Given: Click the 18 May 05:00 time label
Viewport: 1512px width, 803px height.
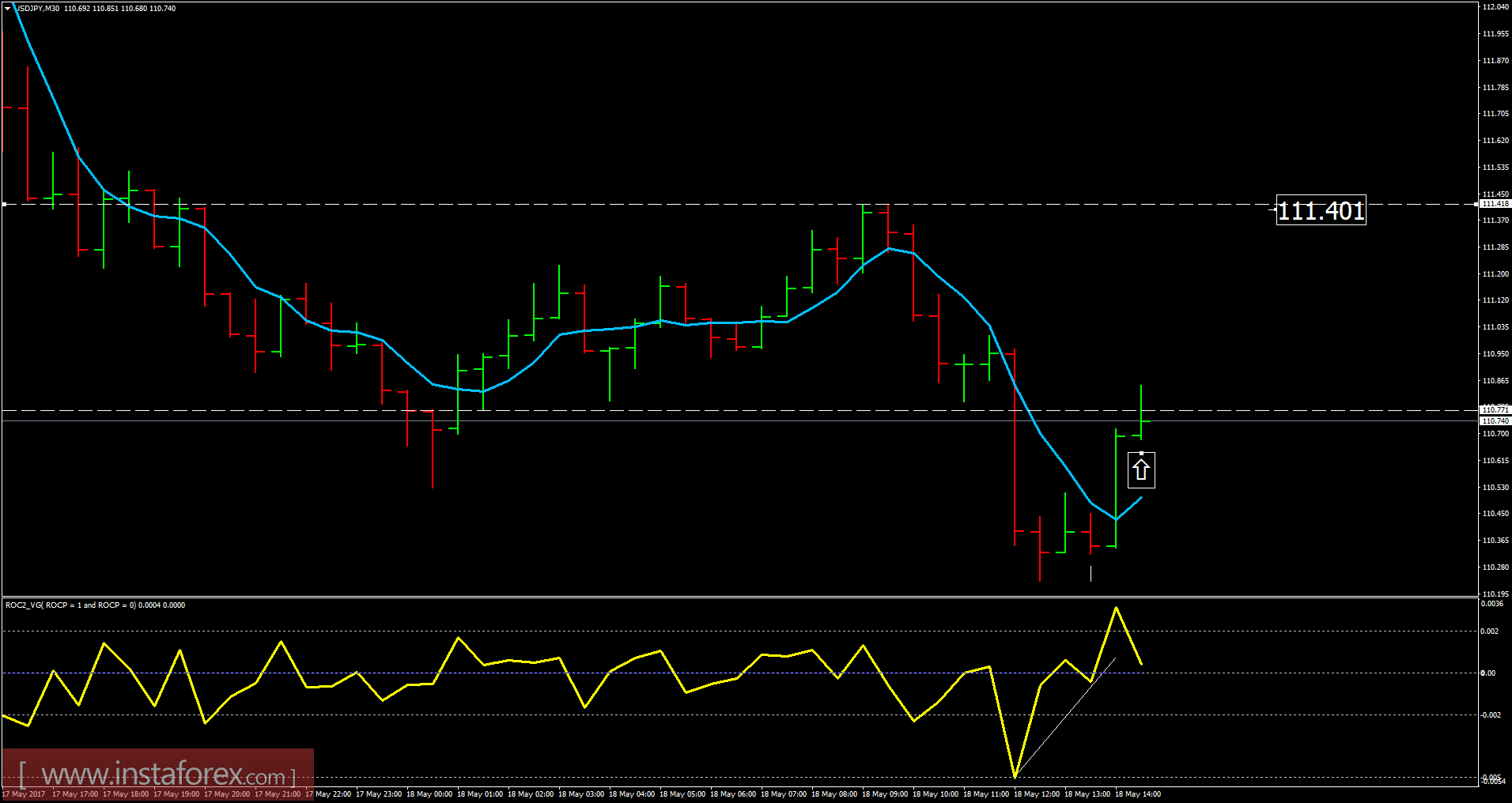Looking at the screenshot, I should (x=682, y=794).
